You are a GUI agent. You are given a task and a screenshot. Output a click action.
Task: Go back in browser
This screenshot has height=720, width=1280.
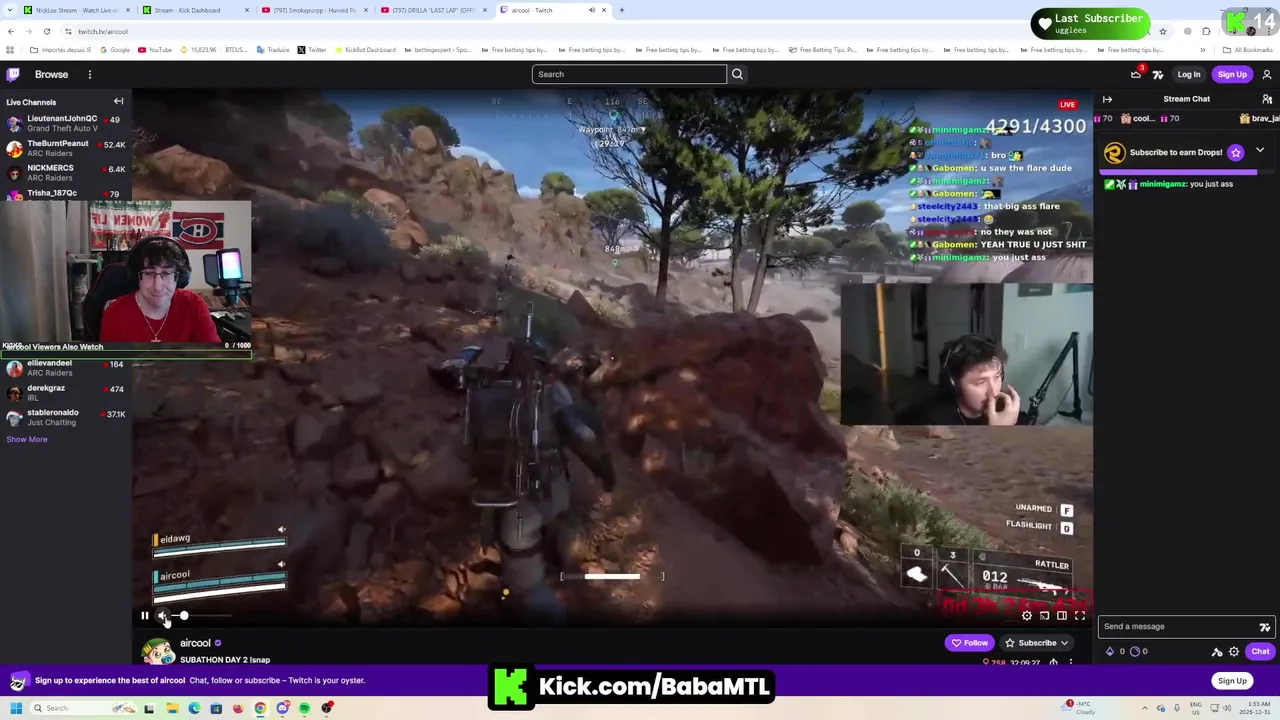pyautogui.click(x=11, y=31)
